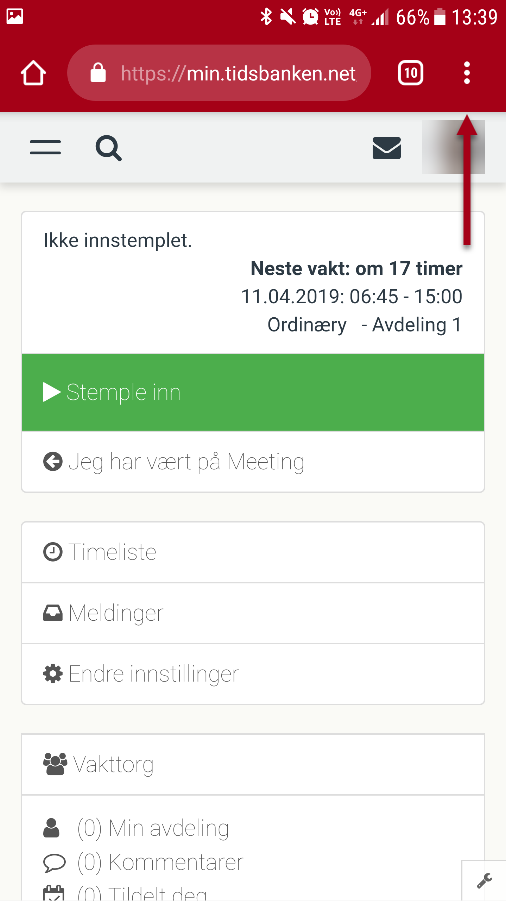Tap the green Stemple inn button

253,392
